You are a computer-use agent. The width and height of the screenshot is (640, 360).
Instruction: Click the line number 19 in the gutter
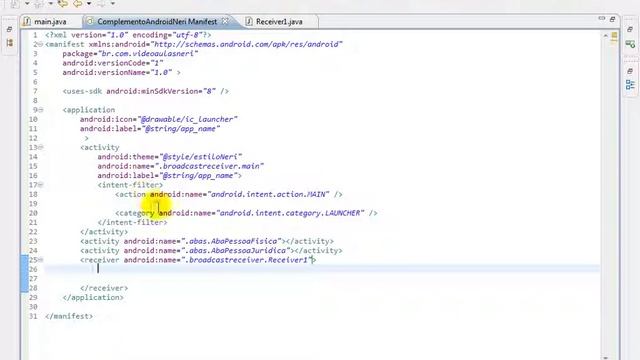point(33,204)
